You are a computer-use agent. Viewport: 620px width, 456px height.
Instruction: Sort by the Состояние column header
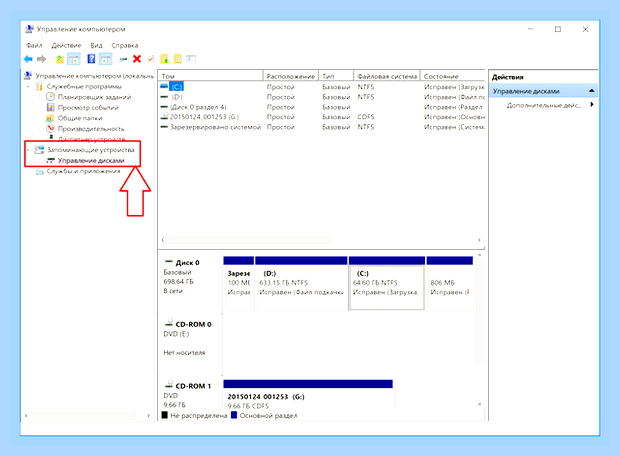click(452, 76)
